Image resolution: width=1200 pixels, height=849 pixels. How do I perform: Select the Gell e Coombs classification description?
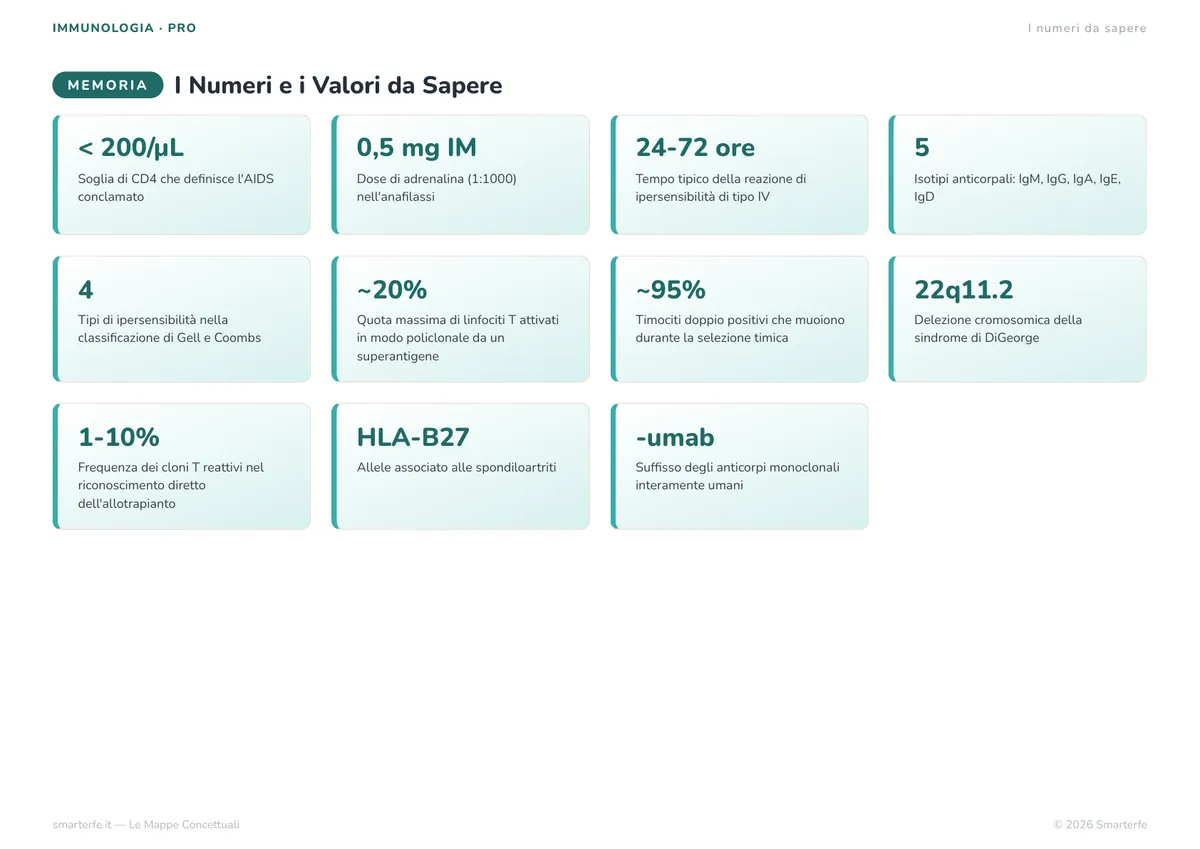(170, 329)
